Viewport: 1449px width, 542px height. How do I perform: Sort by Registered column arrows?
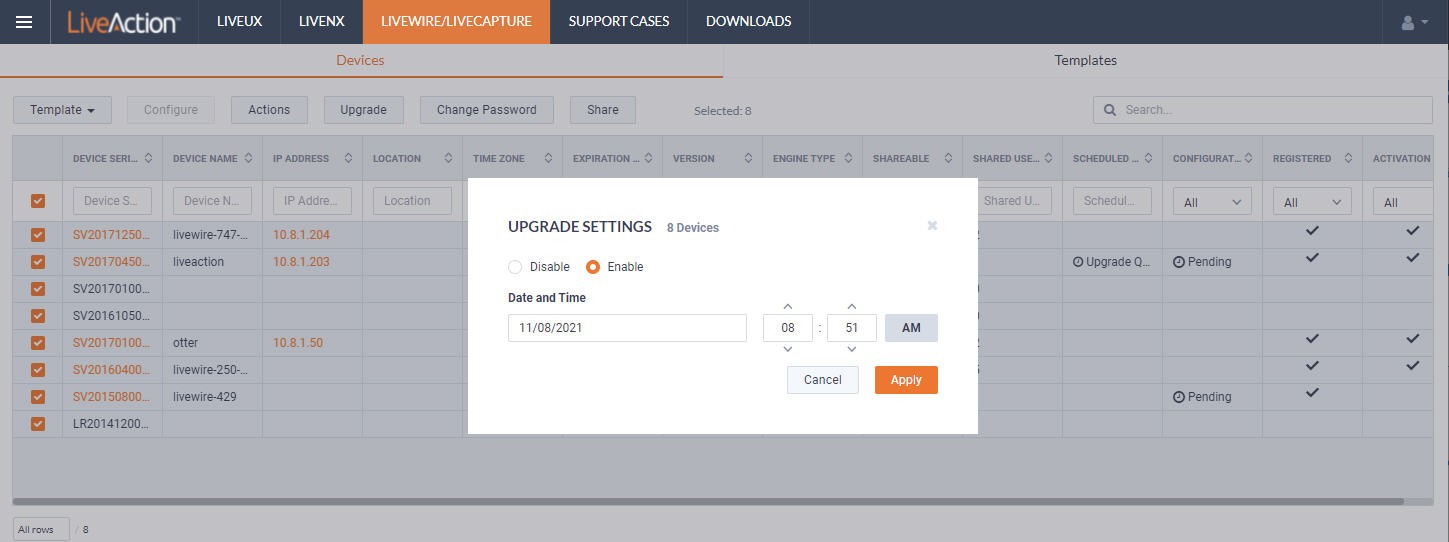[1348, 158]
